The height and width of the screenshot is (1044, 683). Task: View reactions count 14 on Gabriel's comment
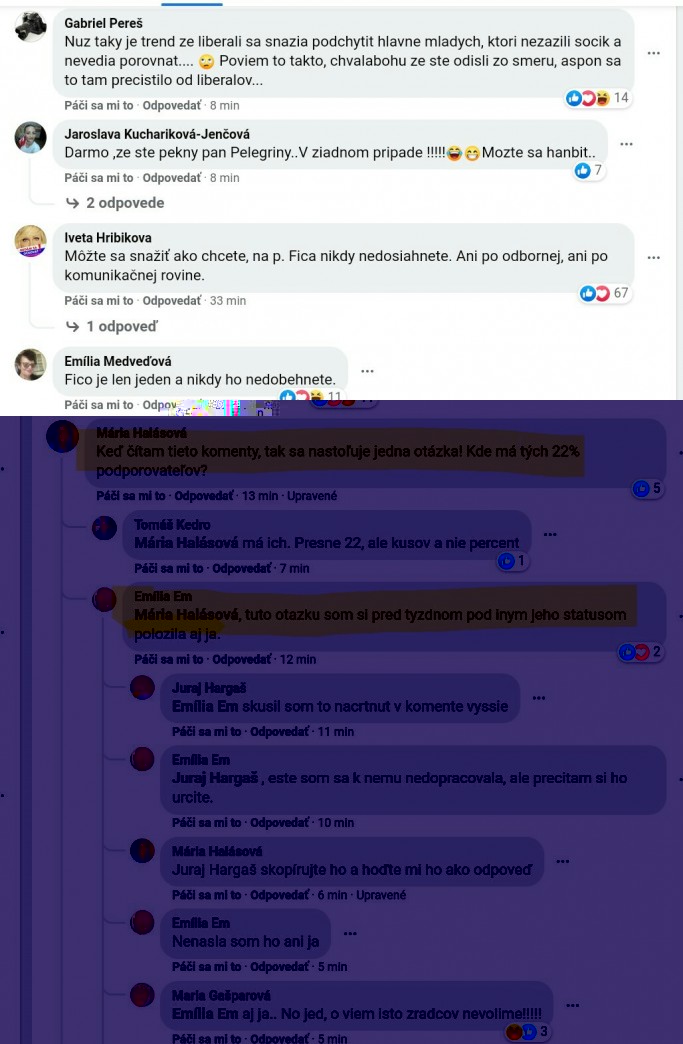(597, 98)
